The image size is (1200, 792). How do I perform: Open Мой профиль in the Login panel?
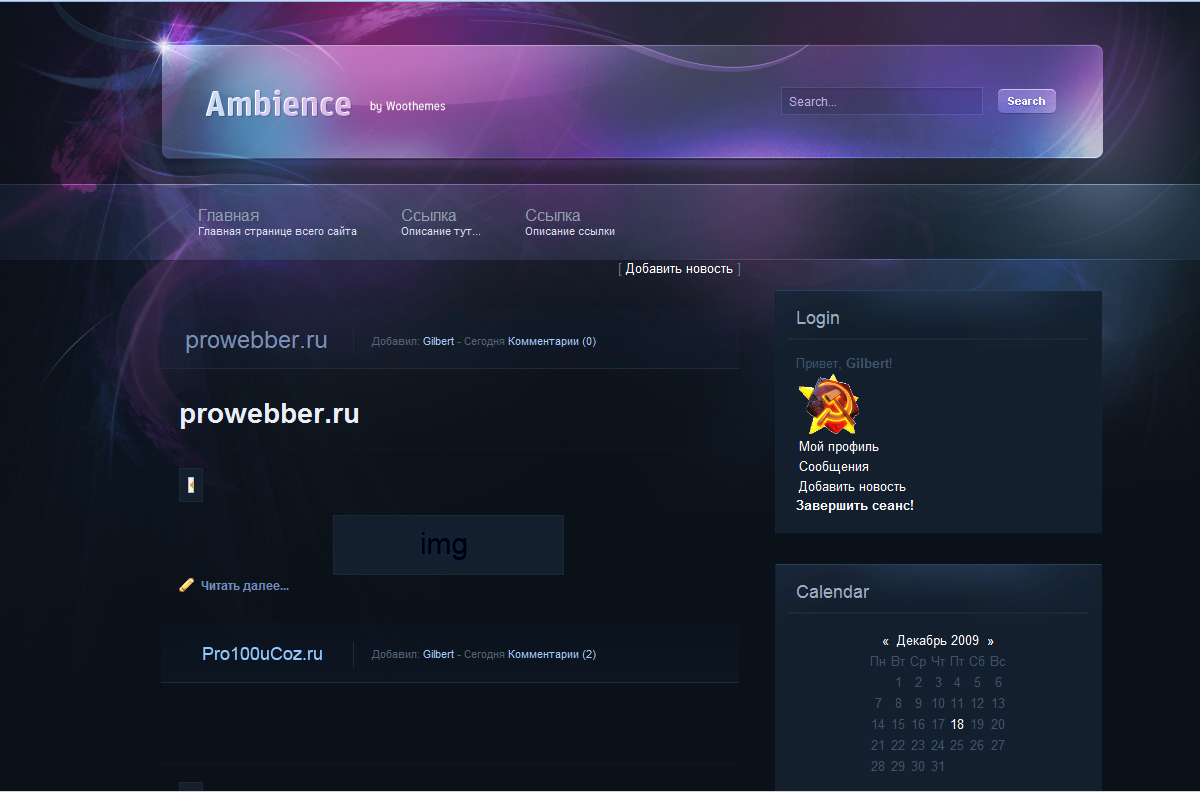coord(839,447)
